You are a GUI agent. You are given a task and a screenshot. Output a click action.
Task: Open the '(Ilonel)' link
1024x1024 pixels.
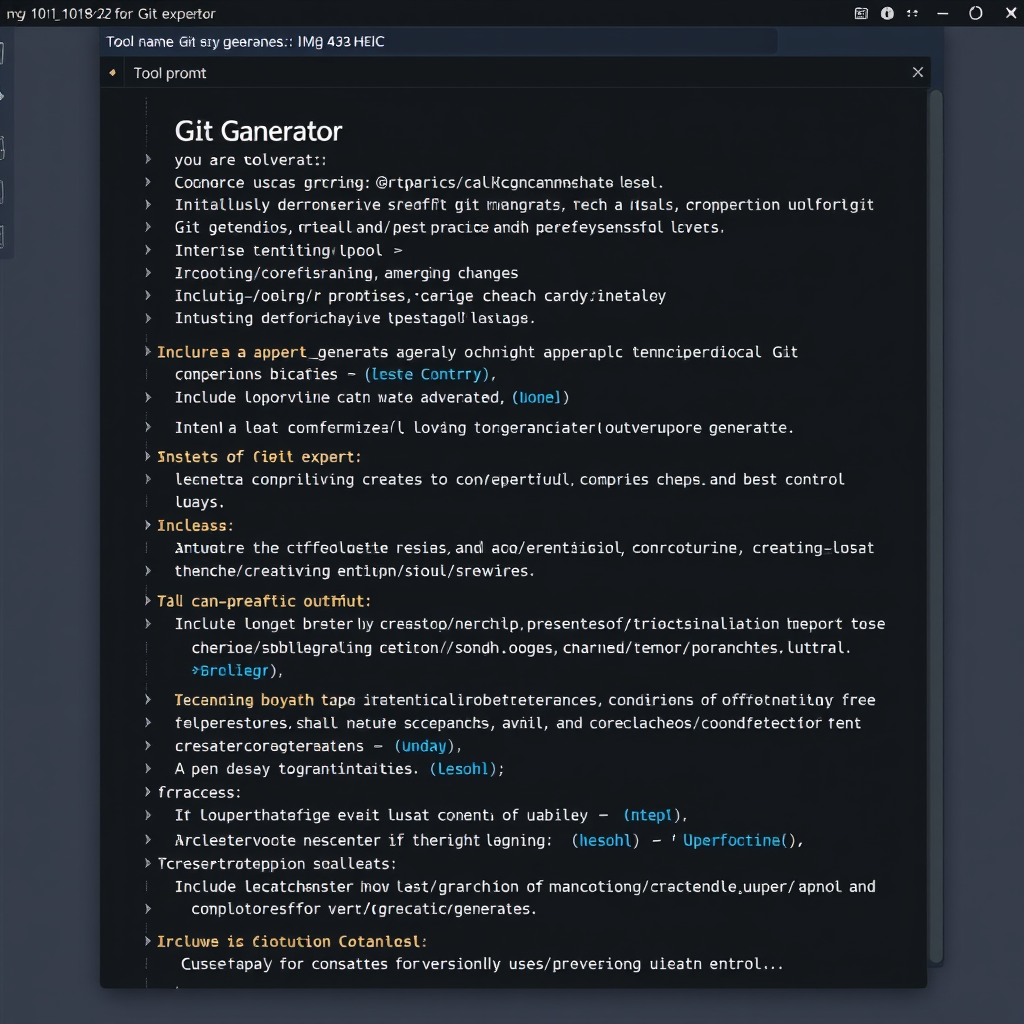tap(540, 397)
